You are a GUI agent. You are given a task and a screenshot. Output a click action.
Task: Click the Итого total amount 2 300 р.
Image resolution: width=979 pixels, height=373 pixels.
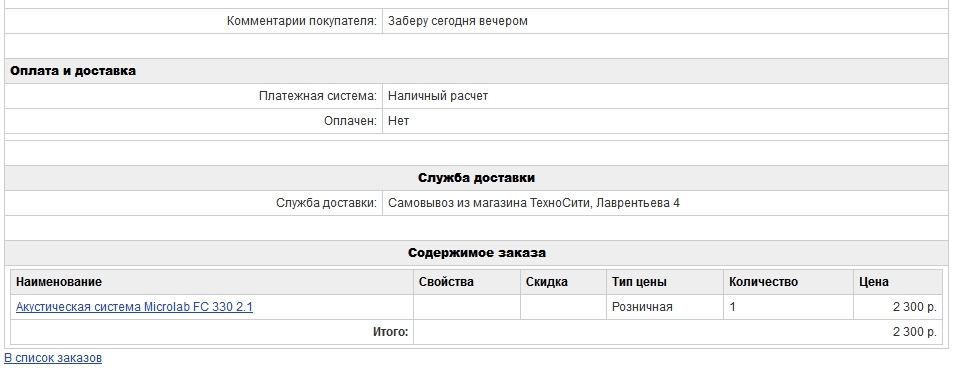point(915,332)
